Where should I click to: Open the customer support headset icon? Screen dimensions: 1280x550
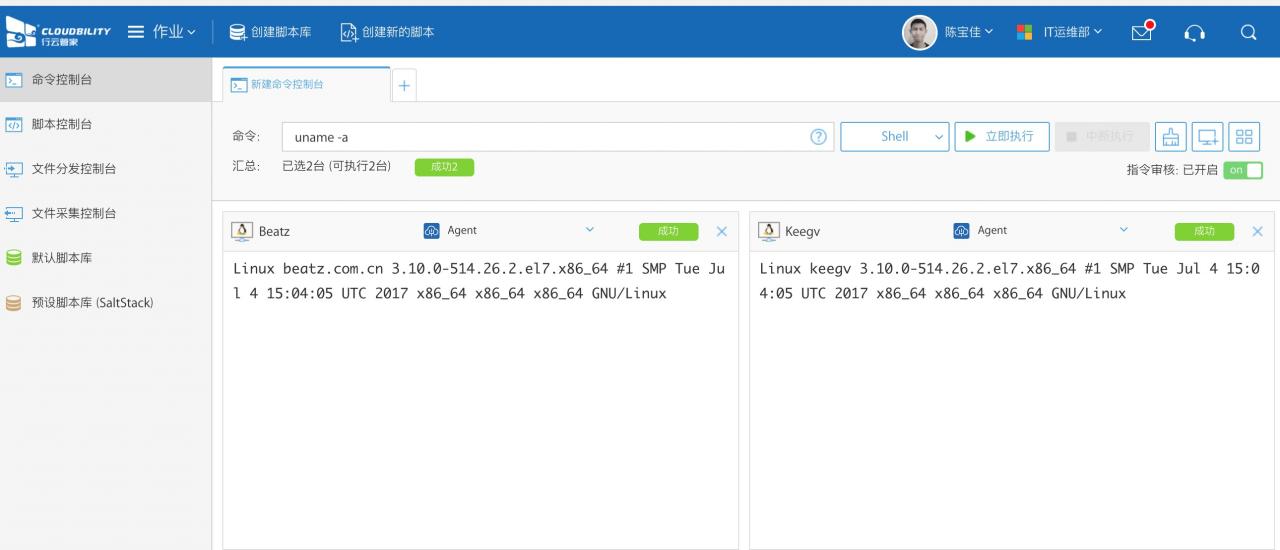[1194, 32]
